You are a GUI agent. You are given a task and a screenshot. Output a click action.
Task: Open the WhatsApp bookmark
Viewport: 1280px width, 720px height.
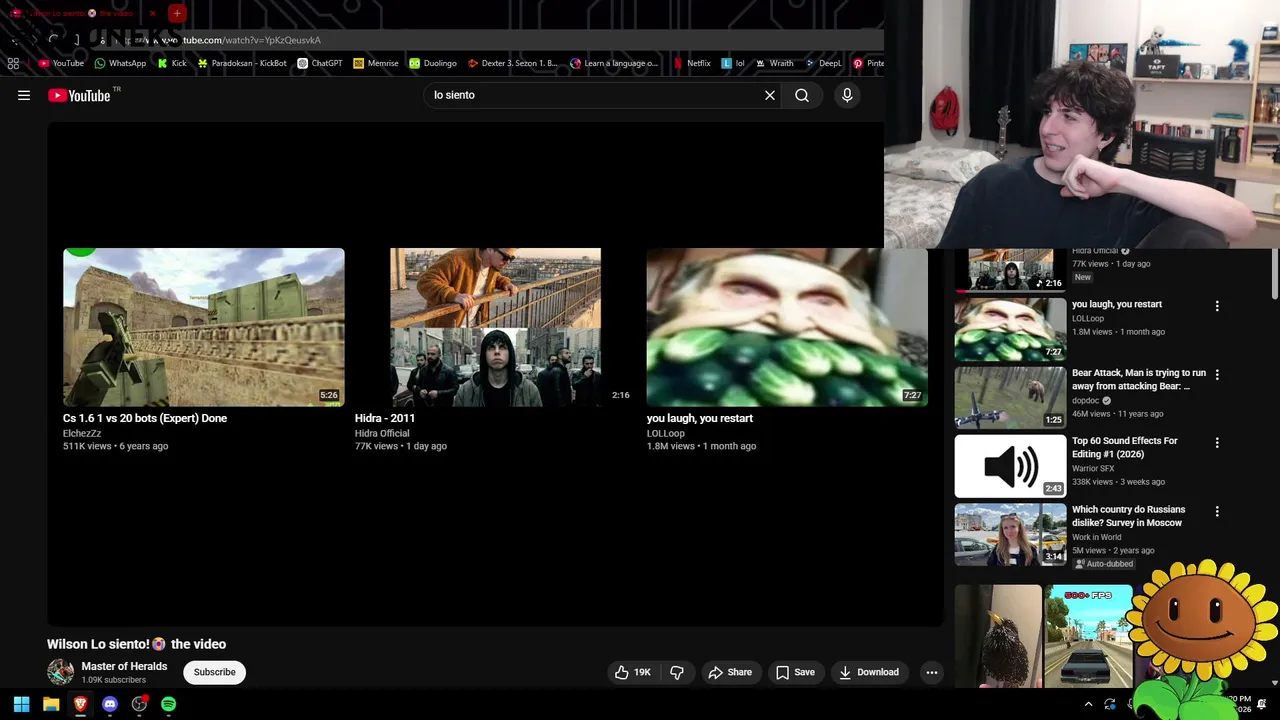[120, 63]
